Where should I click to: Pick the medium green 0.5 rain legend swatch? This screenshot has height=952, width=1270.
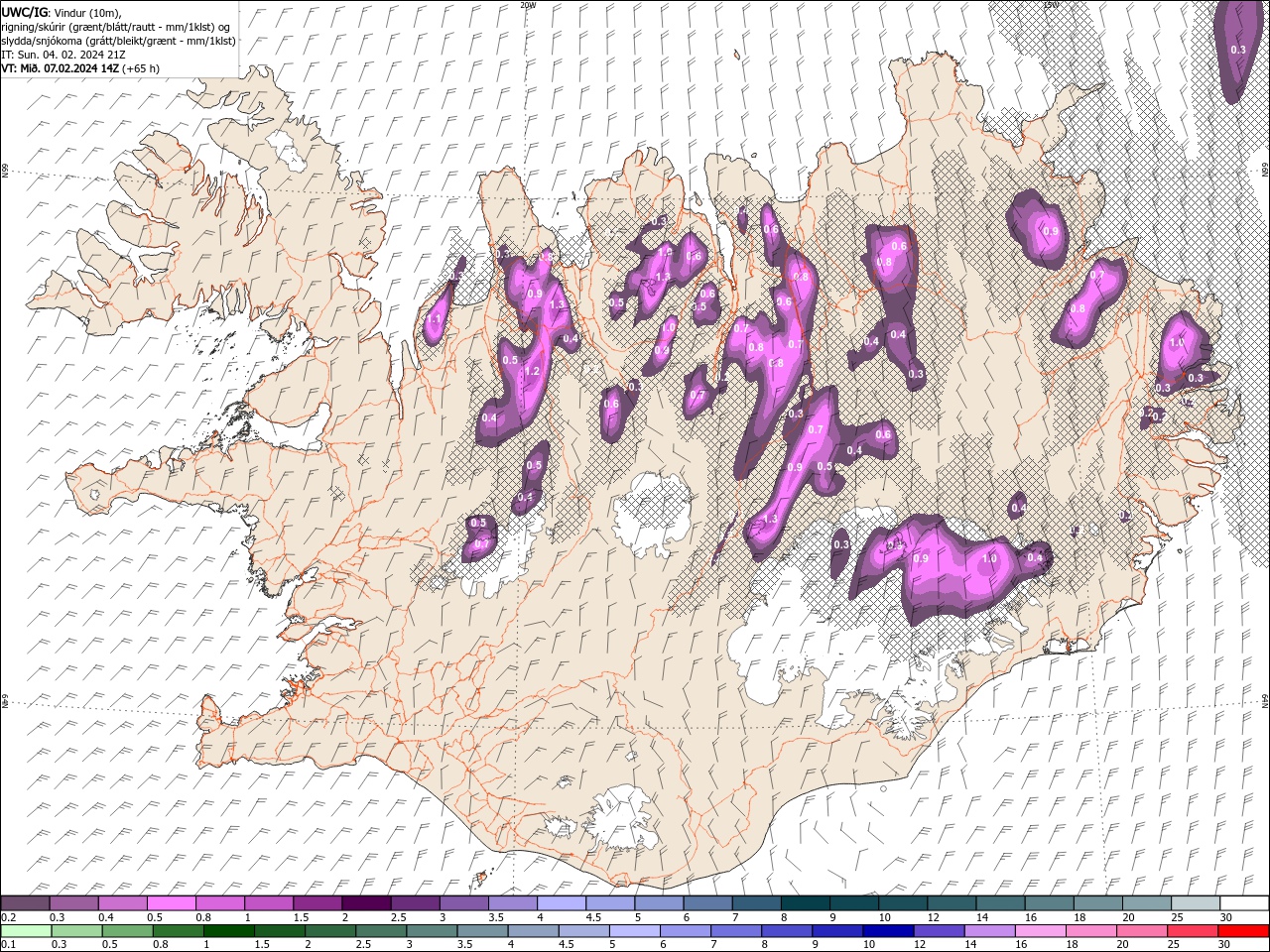(127, 931)
